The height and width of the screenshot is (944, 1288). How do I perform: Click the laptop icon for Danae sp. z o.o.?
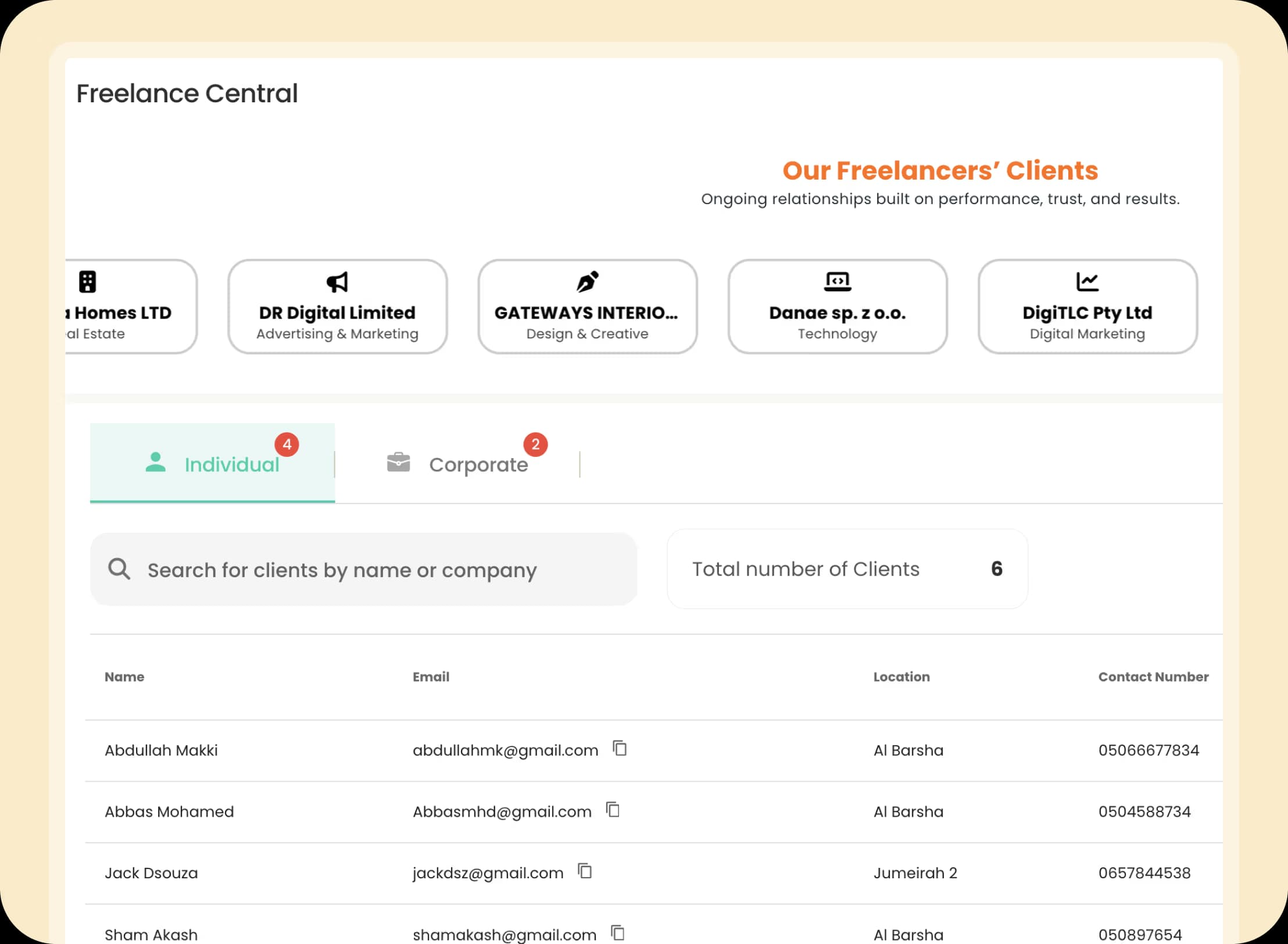(837, 281)
